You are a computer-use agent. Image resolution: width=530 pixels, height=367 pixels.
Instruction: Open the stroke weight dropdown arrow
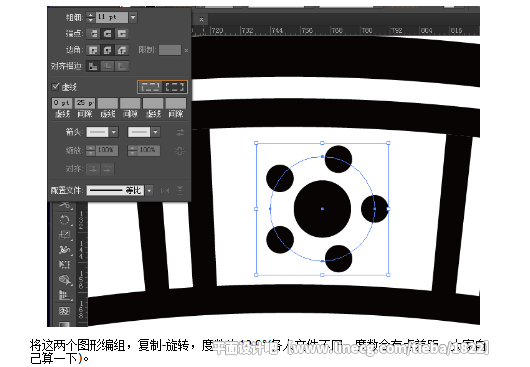133,17
